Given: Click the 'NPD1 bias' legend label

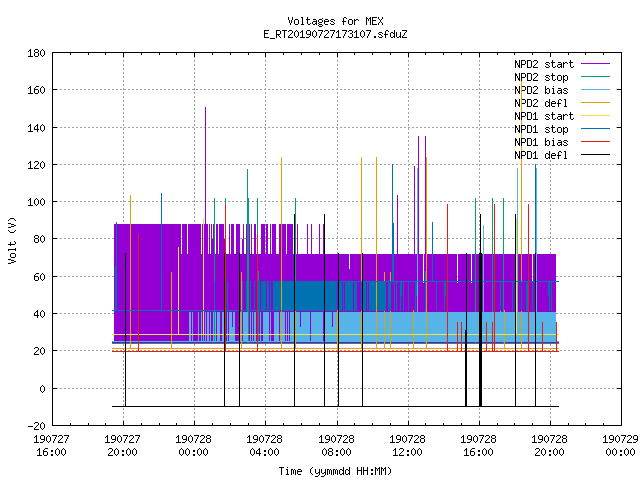Looking at the screenshot, I should tap(541, 142).
